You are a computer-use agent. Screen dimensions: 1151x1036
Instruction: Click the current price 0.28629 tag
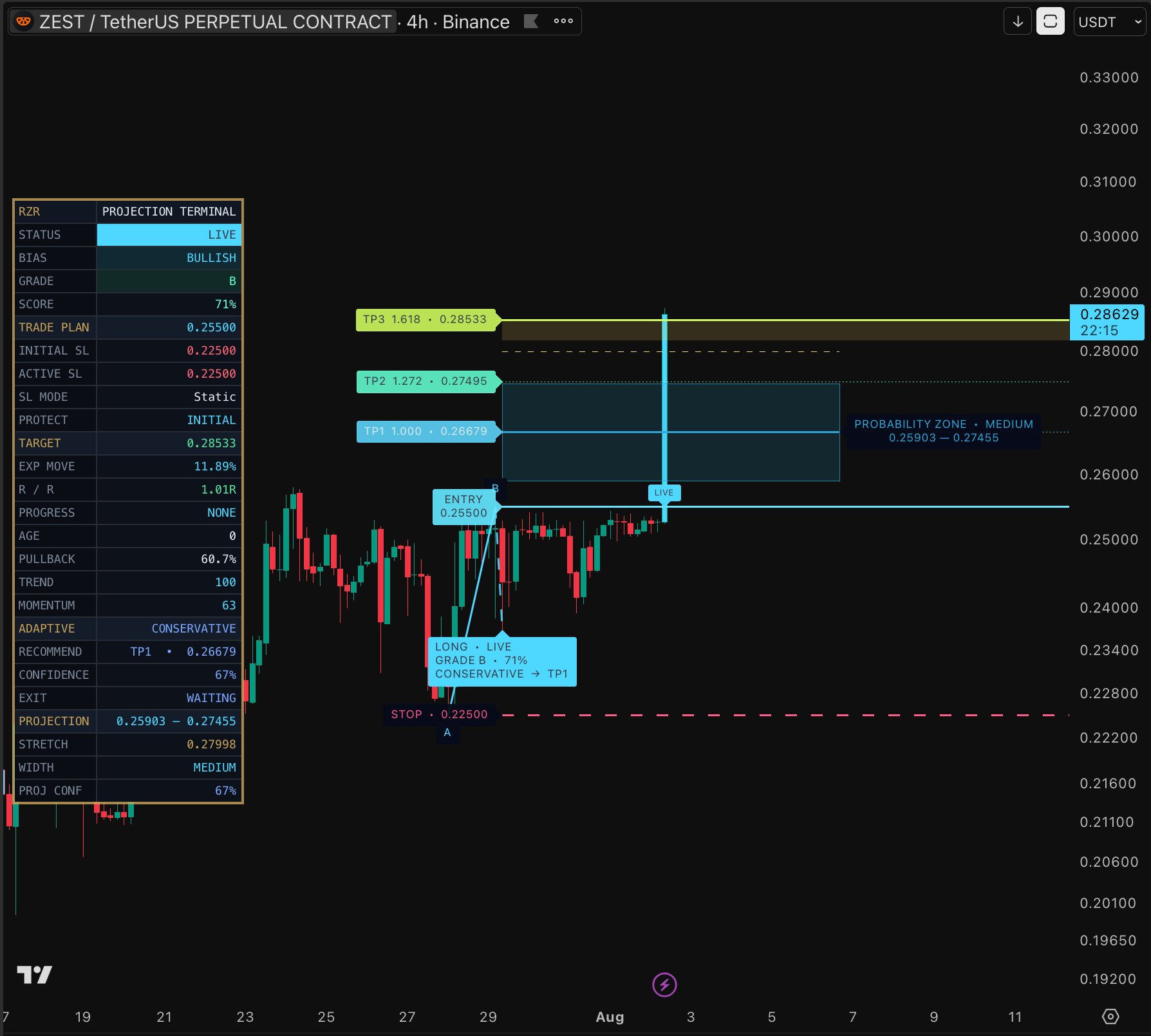[1107, 322]
